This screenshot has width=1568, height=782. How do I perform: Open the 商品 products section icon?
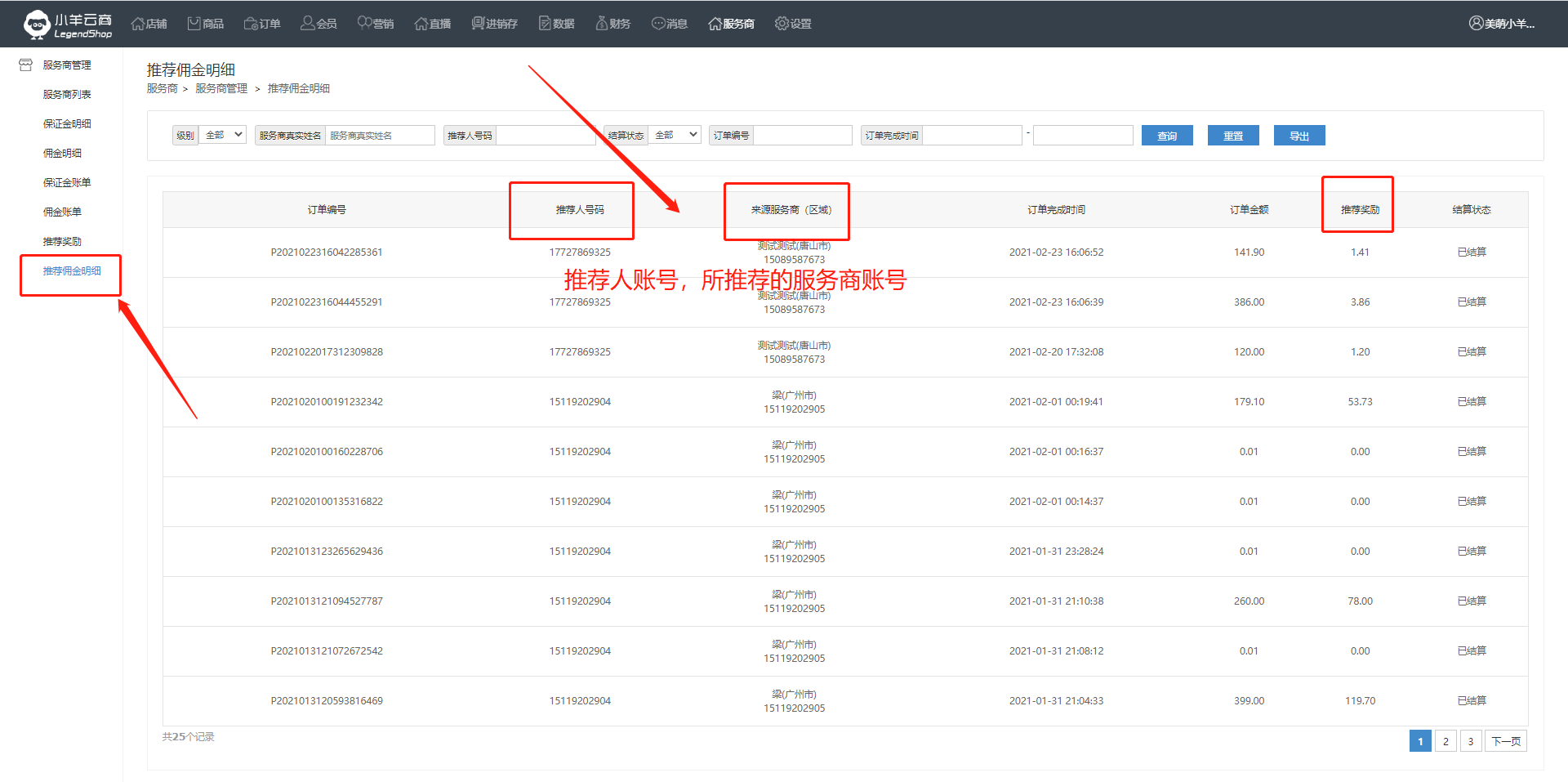click(194, 24)
